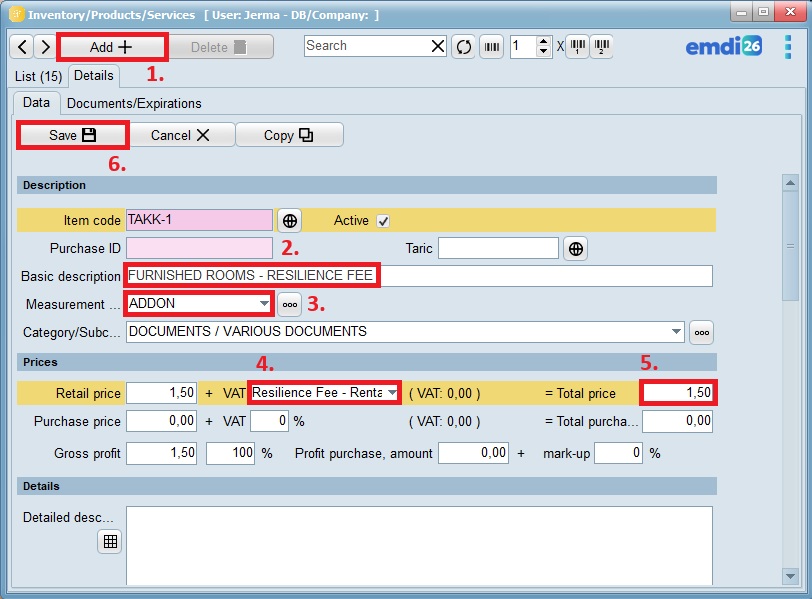This screenshot has width=812, height=599.
Task: Click the Retail price field
Action: pos(162,393)
